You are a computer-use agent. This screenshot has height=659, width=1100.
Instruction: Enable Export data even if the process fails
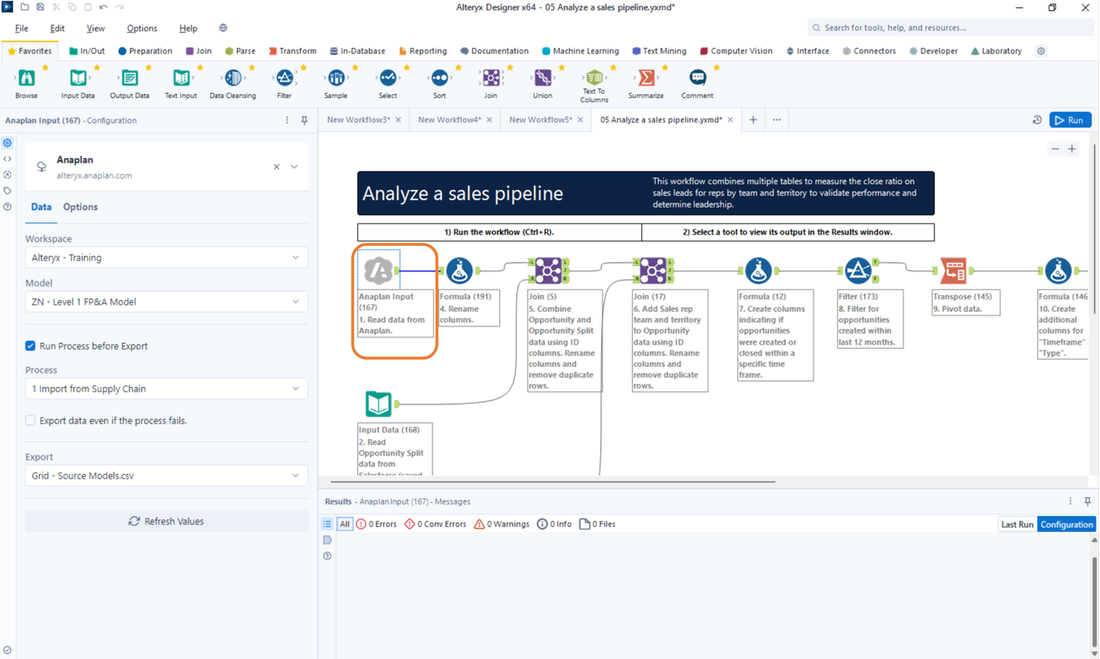pos(29,420)
